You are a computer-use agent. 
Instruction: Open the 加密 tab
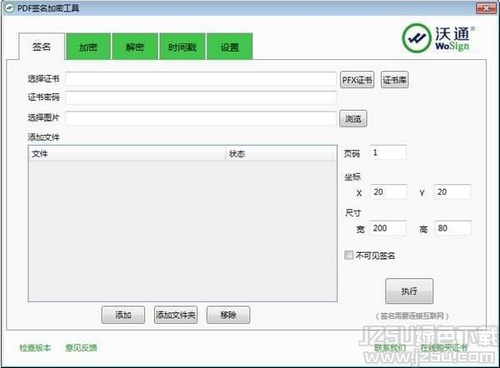[88, 47]
